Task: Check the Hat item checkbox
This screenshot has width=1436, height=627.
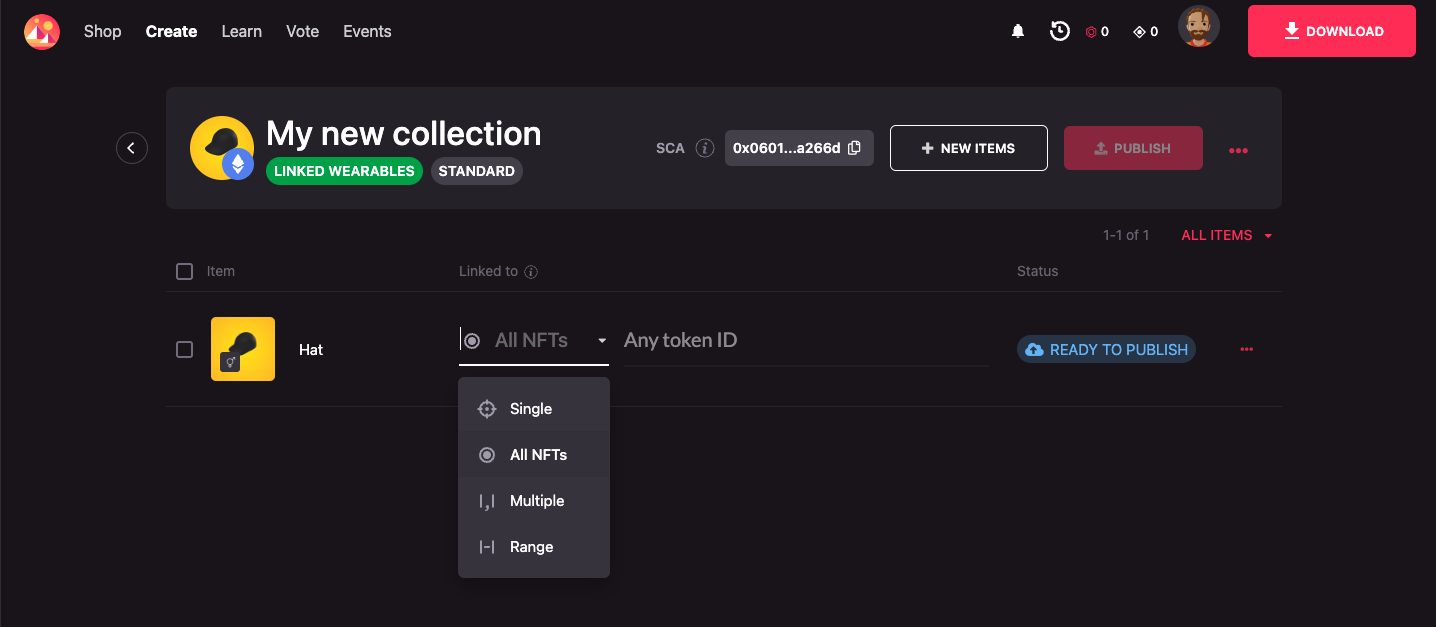Action: point(184,349)
